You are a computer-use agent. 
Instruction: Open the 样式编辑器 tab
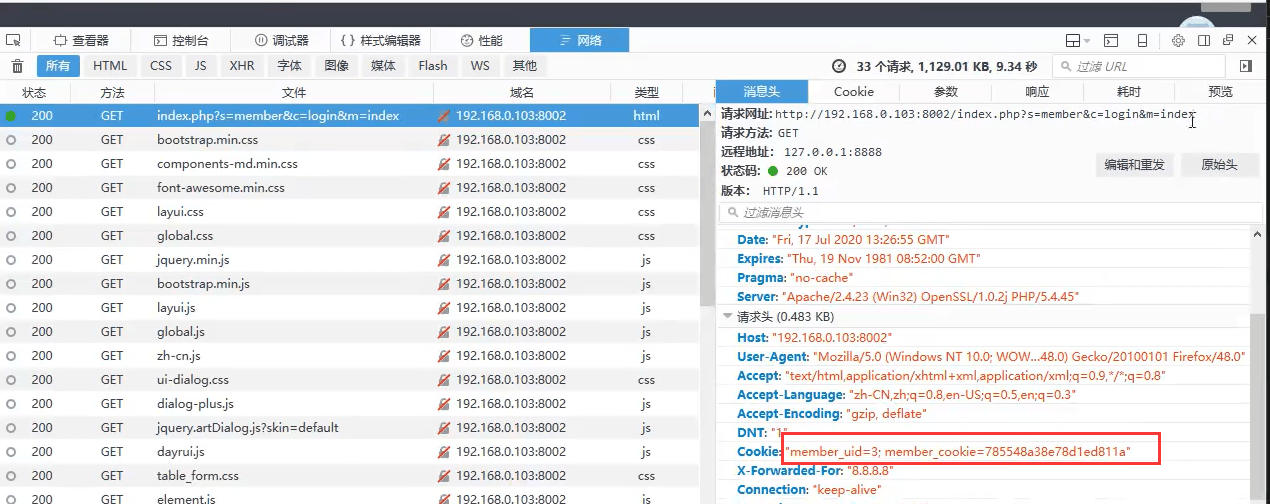(381, 41)
